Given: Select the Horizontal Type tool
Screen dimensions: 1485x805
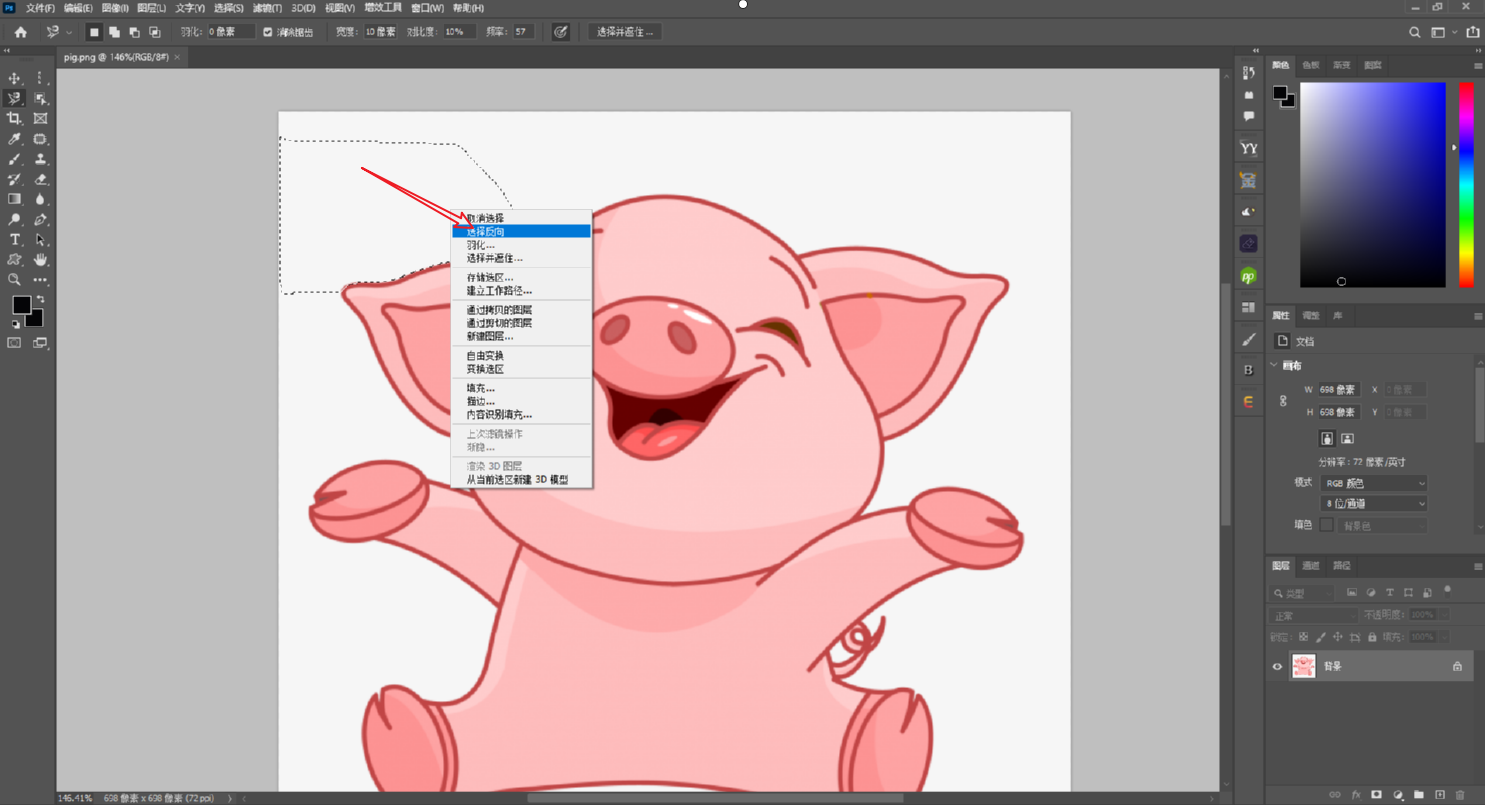Looking at the screenshot, I should pos(14,240).
